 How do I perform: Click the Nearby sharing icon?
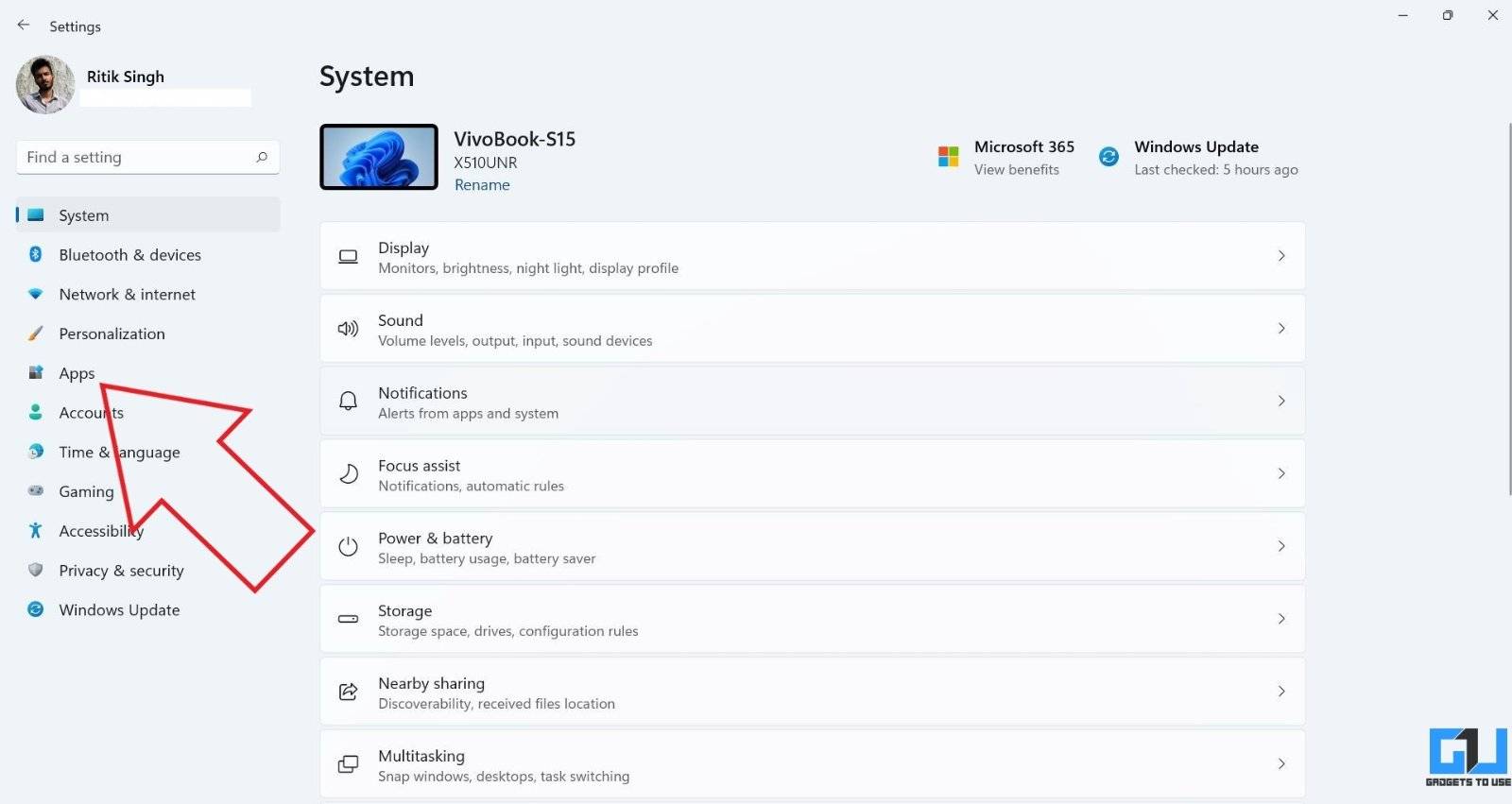click(348, 692)
